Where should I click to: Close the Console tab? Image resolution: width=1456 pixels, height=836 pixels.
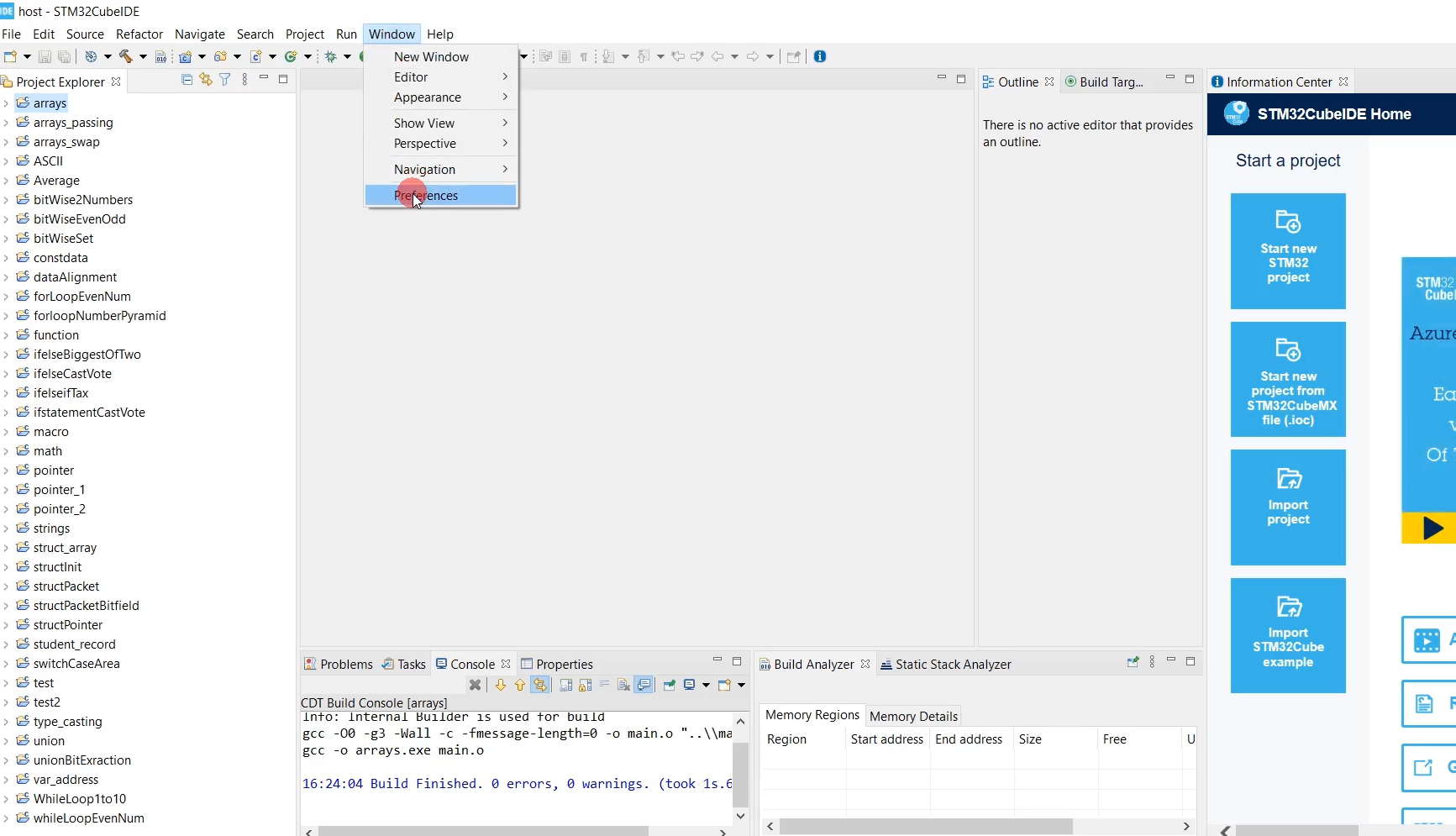click(506, 664)
